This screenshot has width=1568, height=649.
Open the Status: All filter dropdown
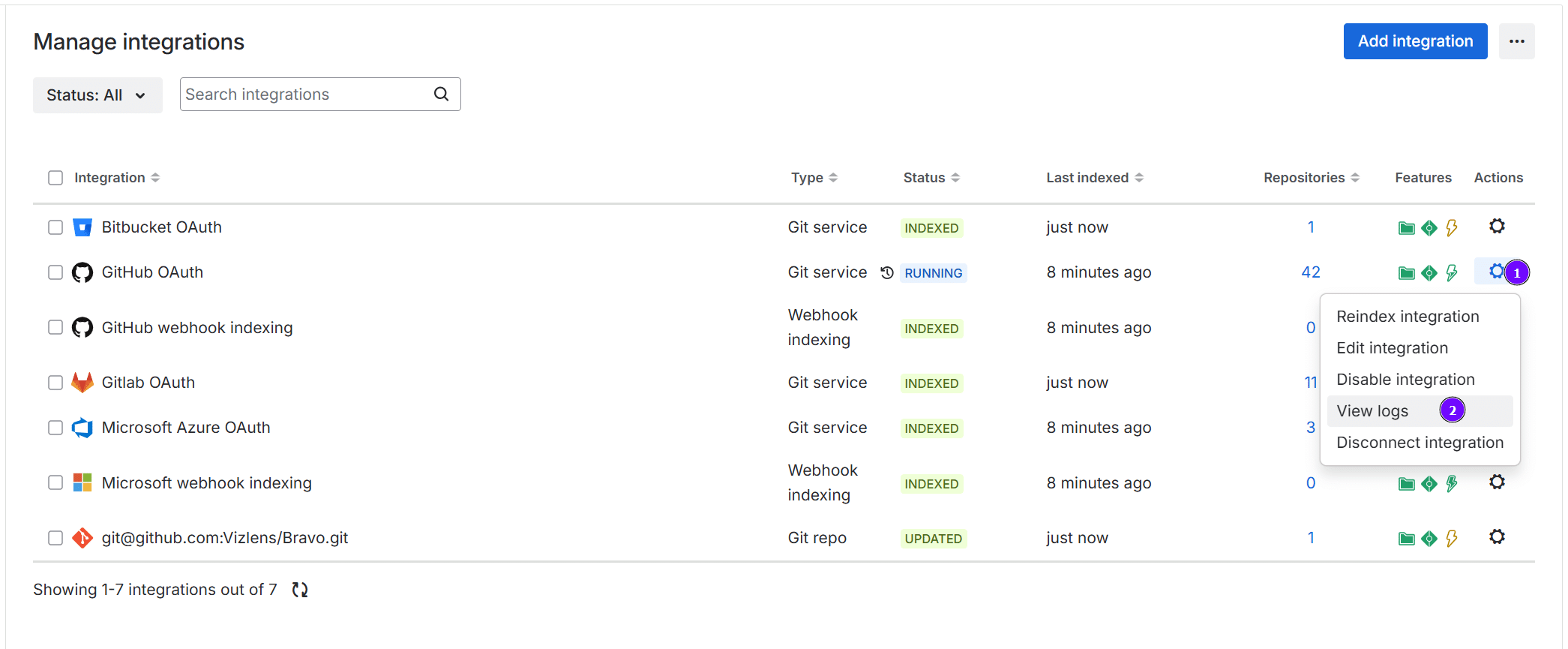[97, 95]
